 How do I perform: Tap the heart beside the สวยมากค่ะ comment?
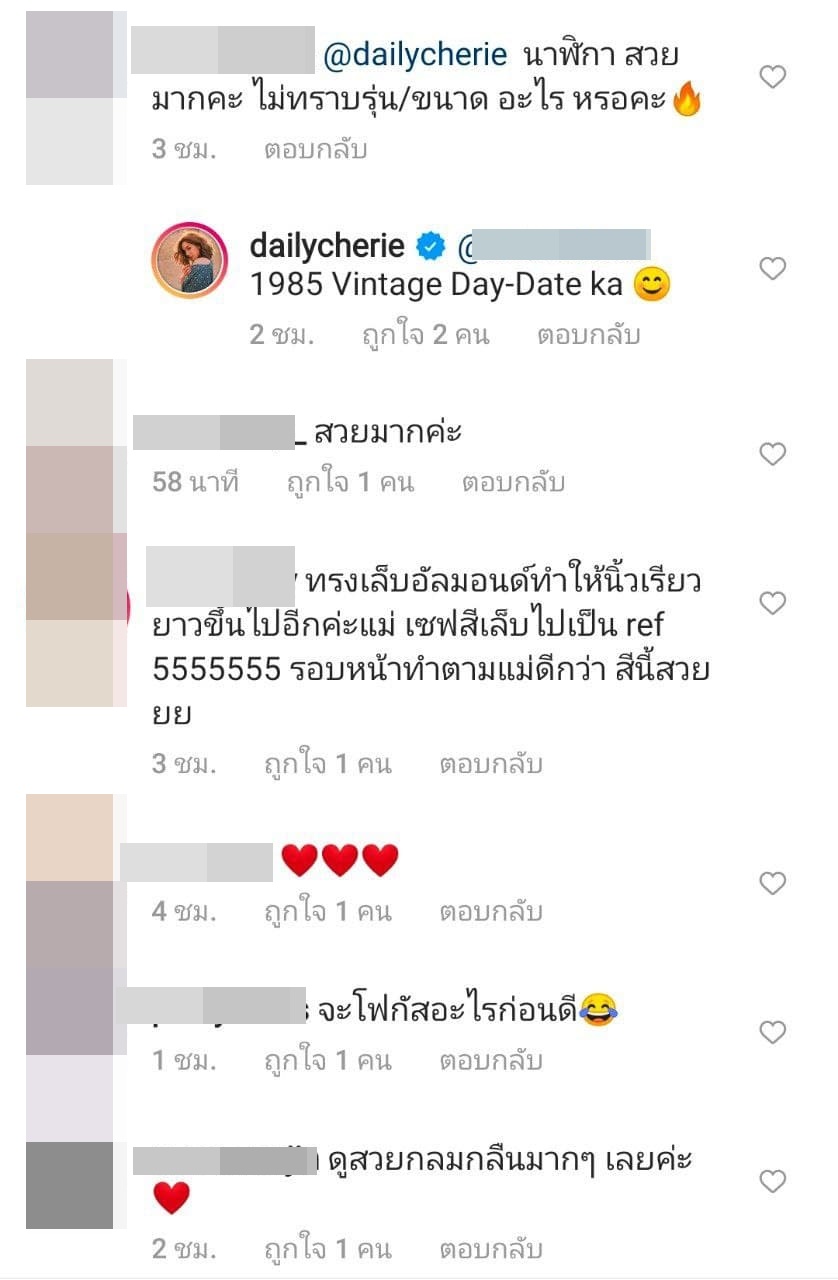773,454
